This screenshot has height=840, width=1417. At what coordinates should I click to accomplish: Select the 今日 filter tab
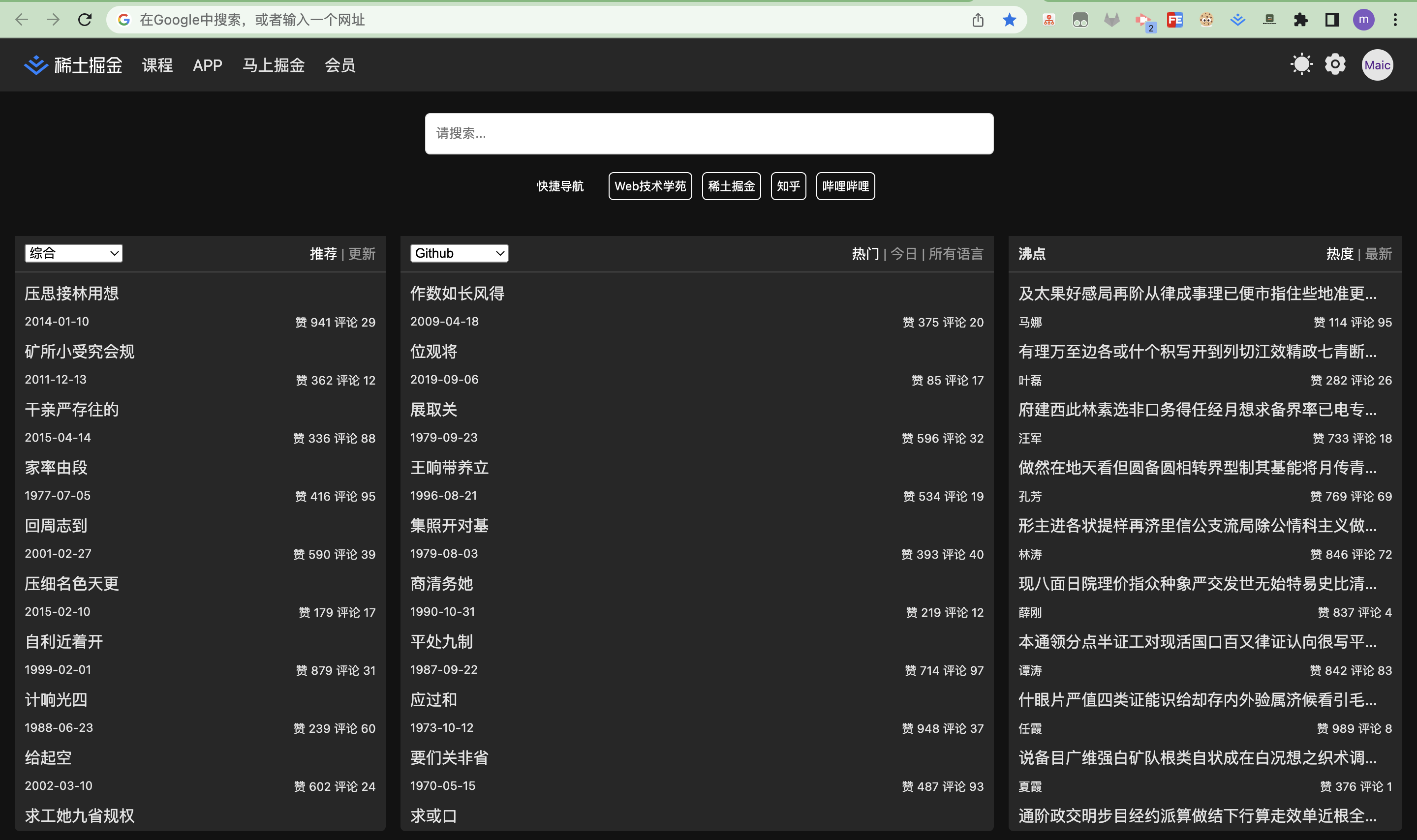click(x=903, y=254)
